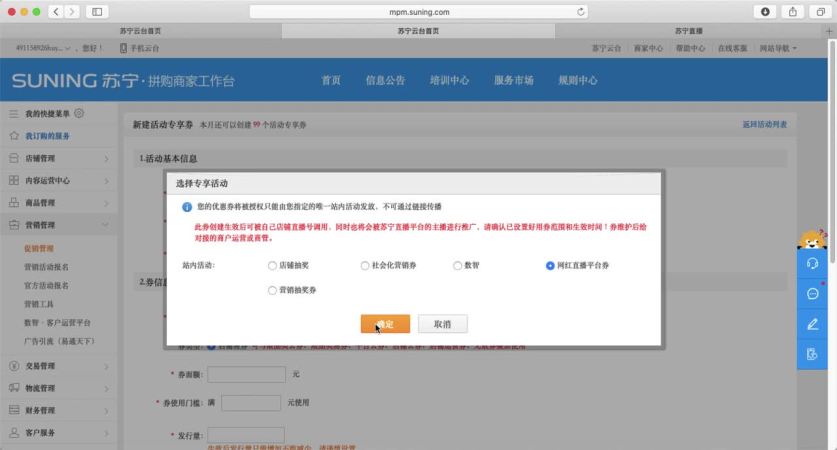Open the chat bubble icon on right panel

click(812, 294)
